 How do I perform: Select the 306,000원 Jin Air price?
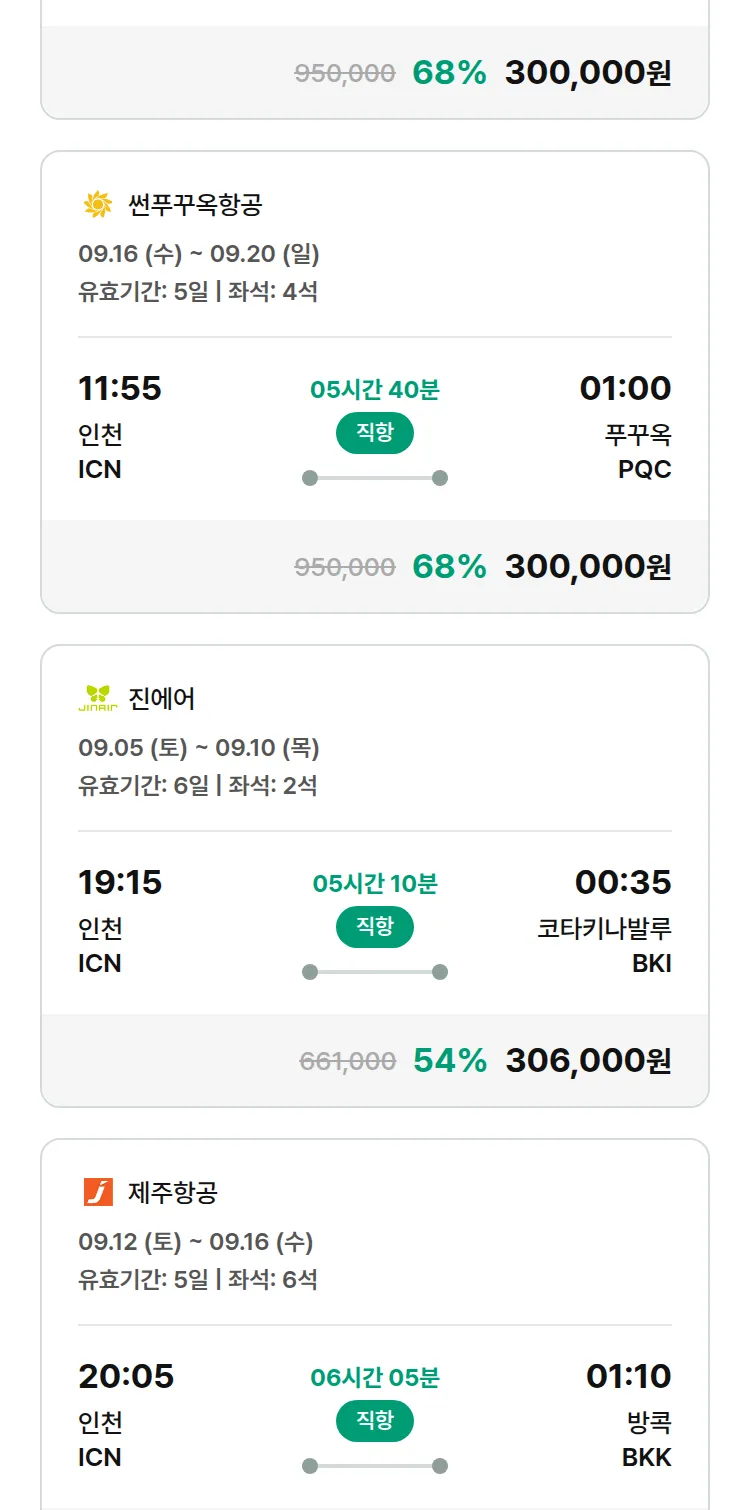point(589,1060)
